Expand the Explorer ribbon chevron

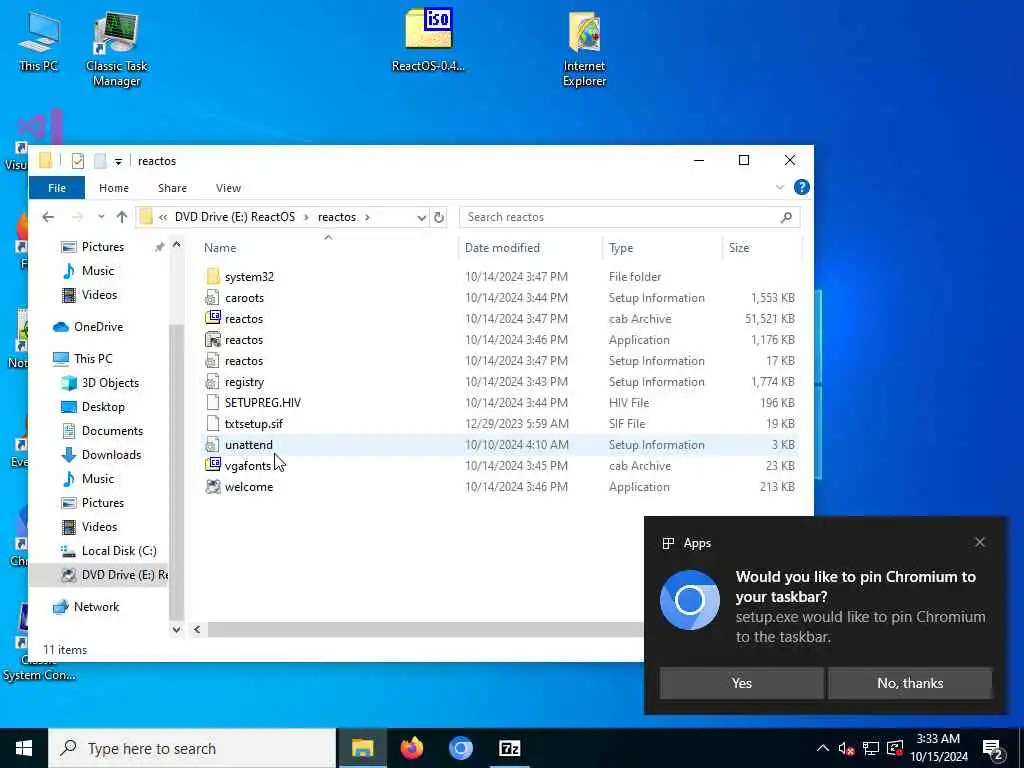click(780, 187)
